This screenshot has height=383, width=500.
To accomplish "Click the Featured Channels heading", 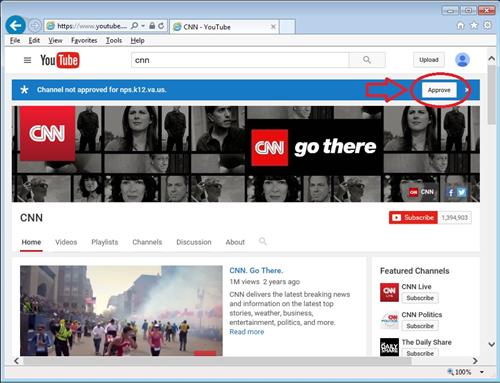I will (x=415, y=271).
